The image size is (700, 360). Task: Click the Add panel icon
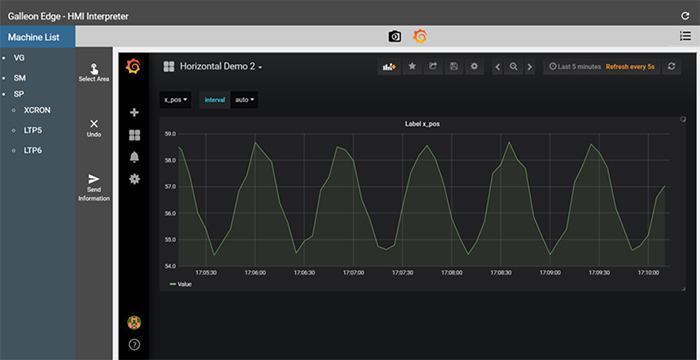[389, 67]
